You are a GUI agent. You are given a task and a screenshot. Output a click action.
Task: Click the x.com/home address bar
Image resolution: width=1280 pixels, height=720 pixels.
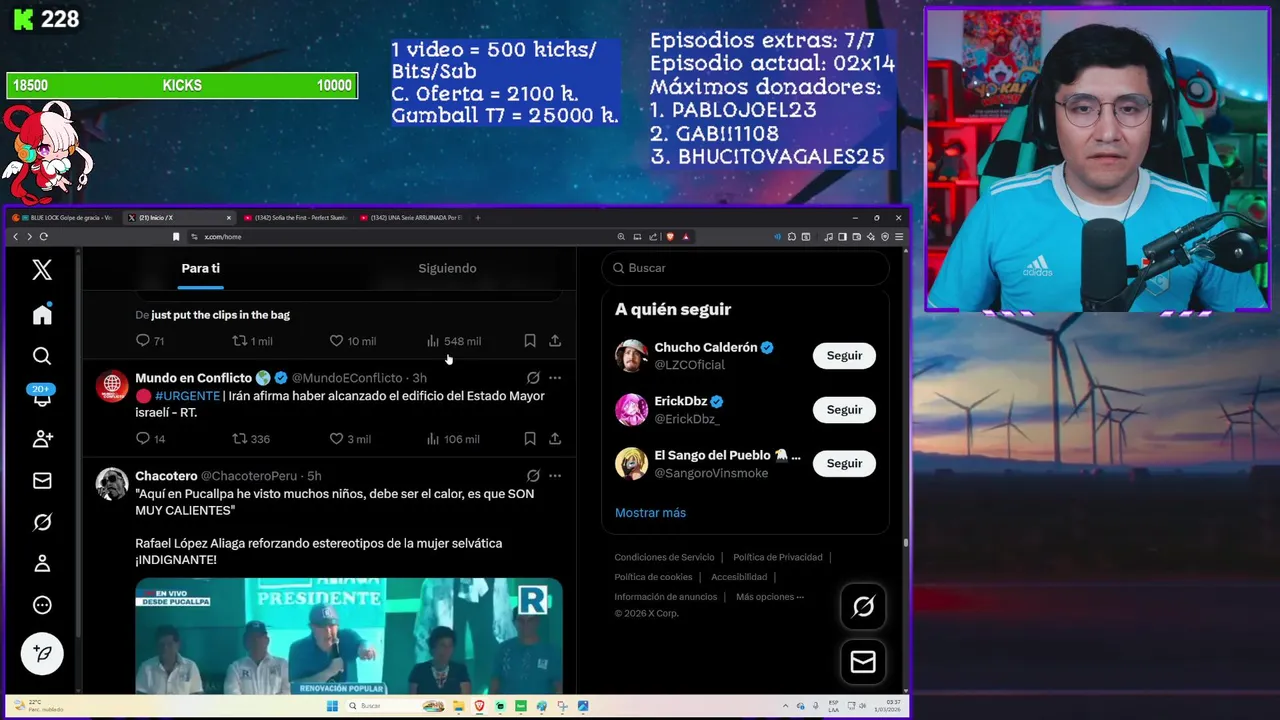pos(400,237)
